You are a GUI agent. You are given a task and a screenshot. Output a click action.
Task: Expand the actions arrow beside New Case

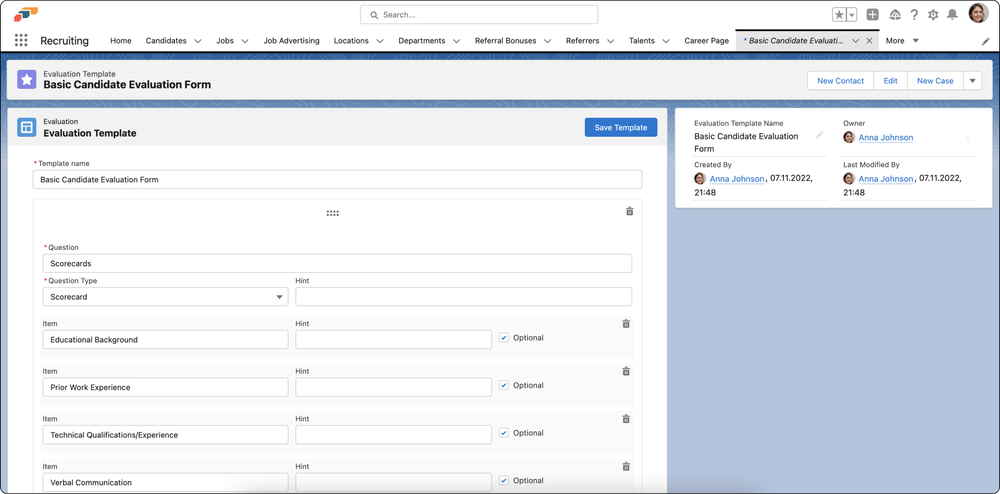(x=972, y=81)
